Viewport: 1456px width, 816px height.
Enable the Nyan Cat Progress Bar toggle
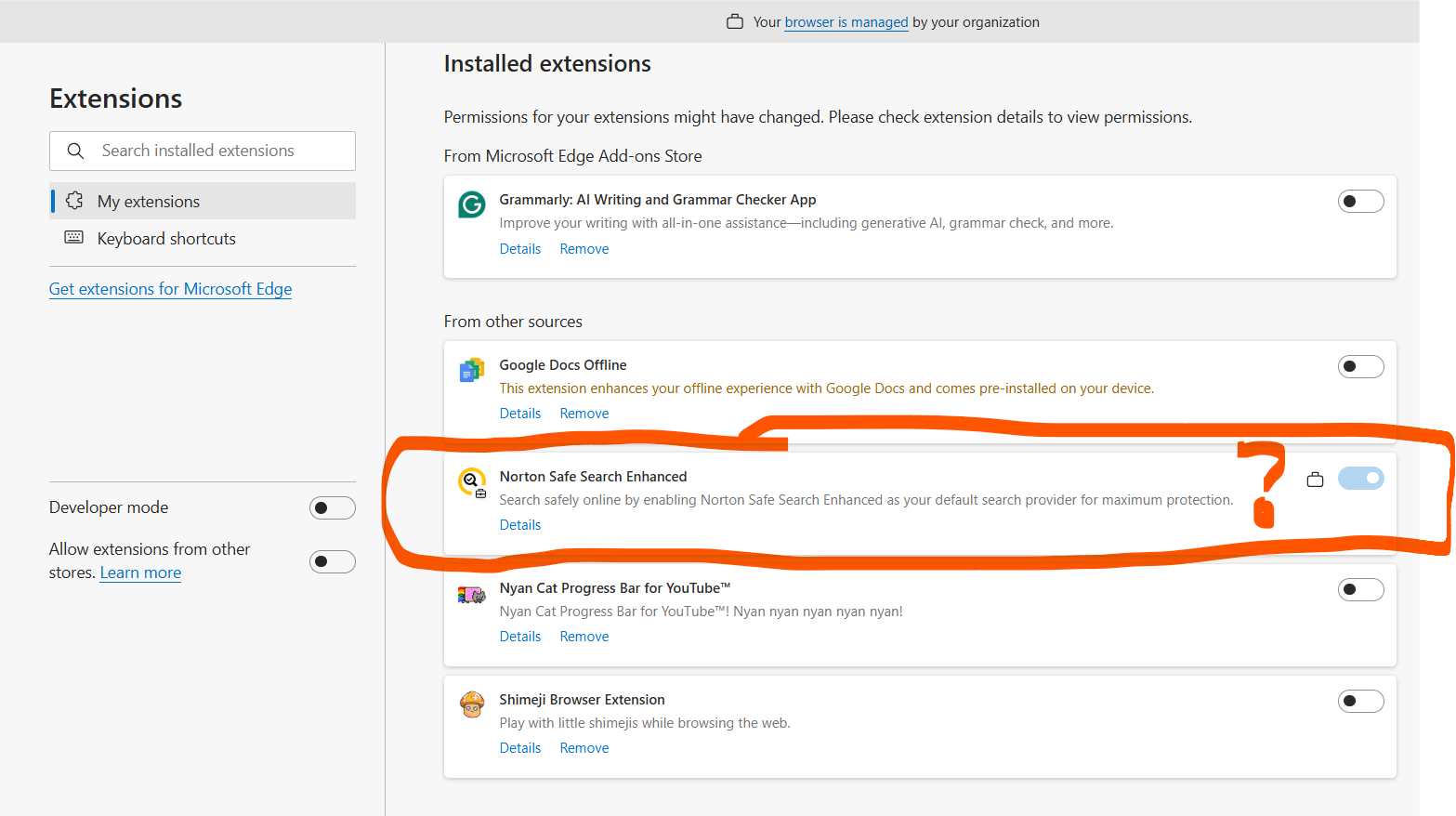(x=1360, y=590)
